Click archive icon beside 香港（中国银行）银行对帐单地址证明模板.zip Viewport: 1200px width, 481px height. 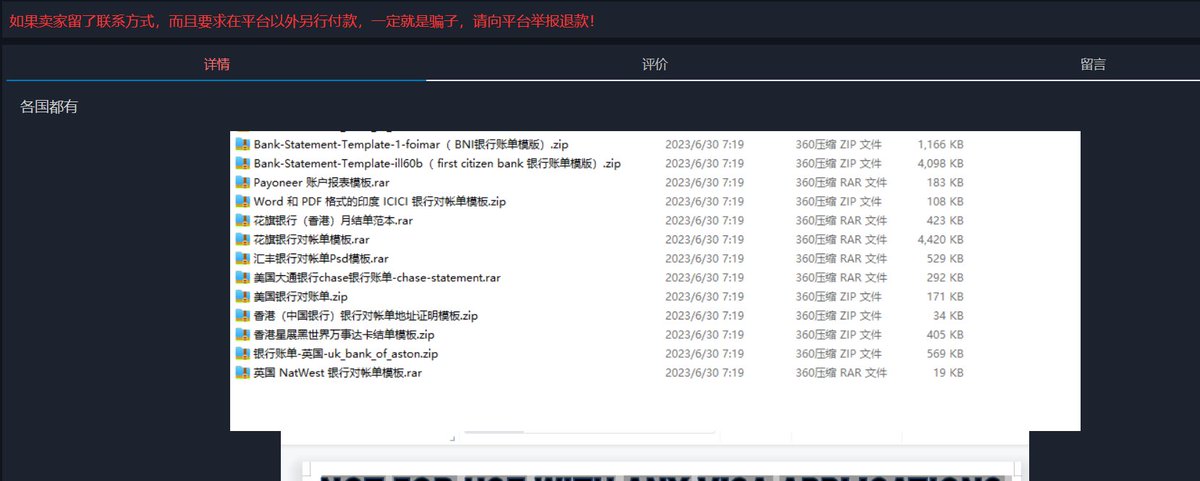pos(241,315)
